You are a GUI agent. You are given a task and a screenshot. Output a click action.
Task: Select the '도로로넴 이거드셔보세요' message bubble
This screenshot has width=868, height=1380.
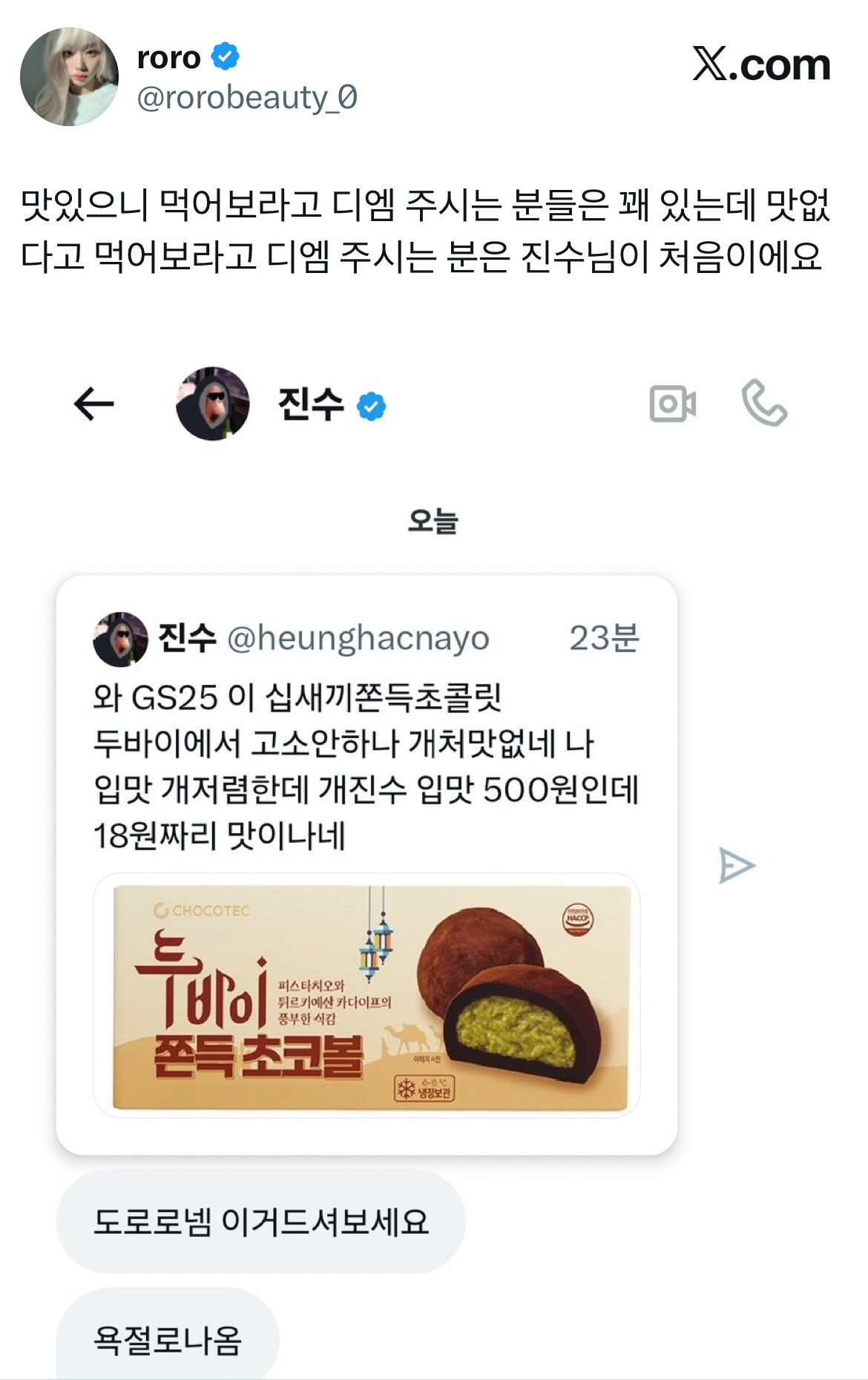click(260, 1221)
